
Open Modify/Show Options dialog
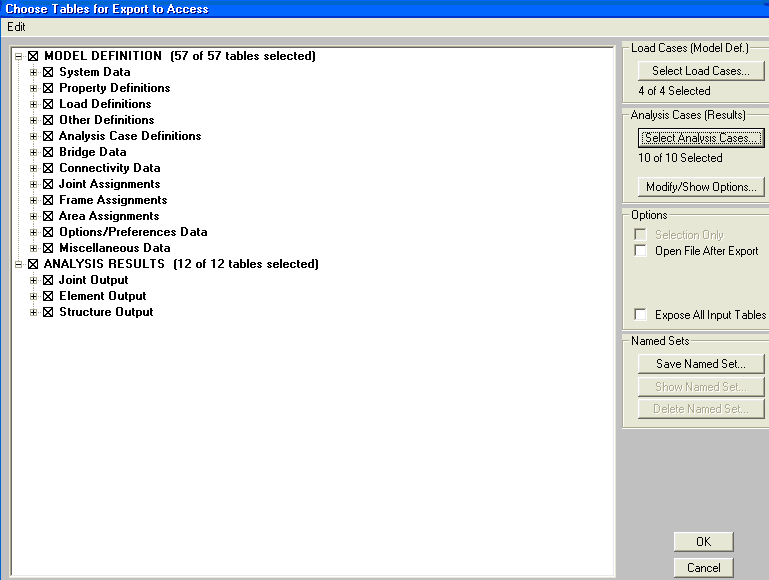(701, 187)
